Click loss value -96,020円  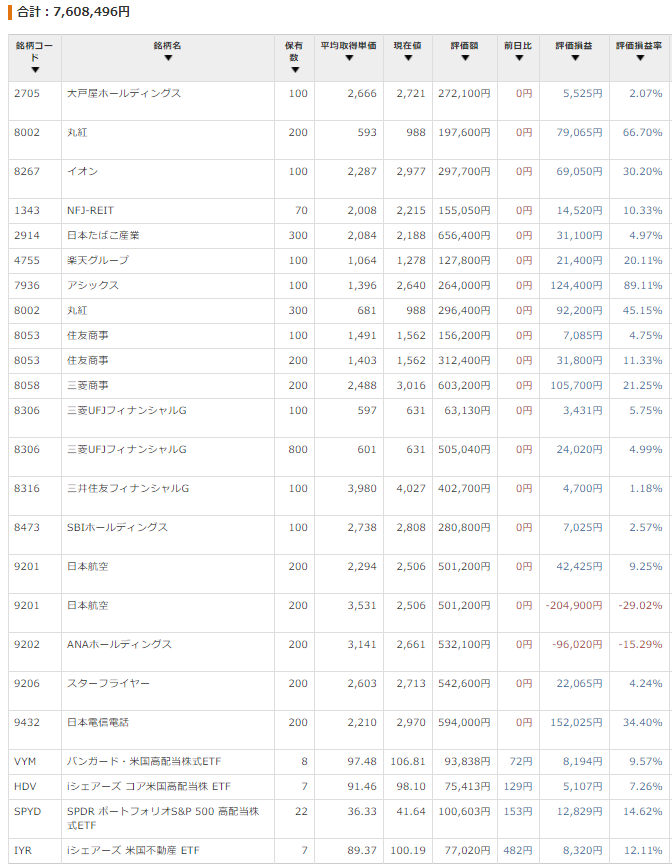(x=577, y=644)
